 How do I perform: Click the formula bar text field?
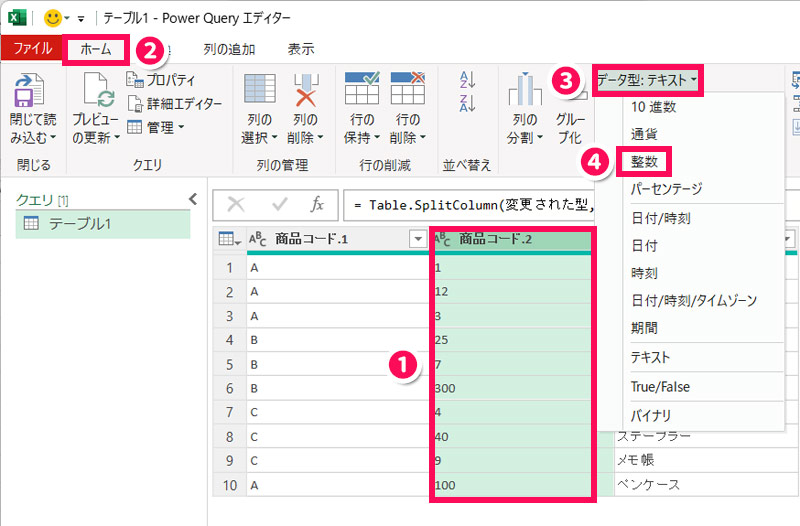[x=469, y=205]
